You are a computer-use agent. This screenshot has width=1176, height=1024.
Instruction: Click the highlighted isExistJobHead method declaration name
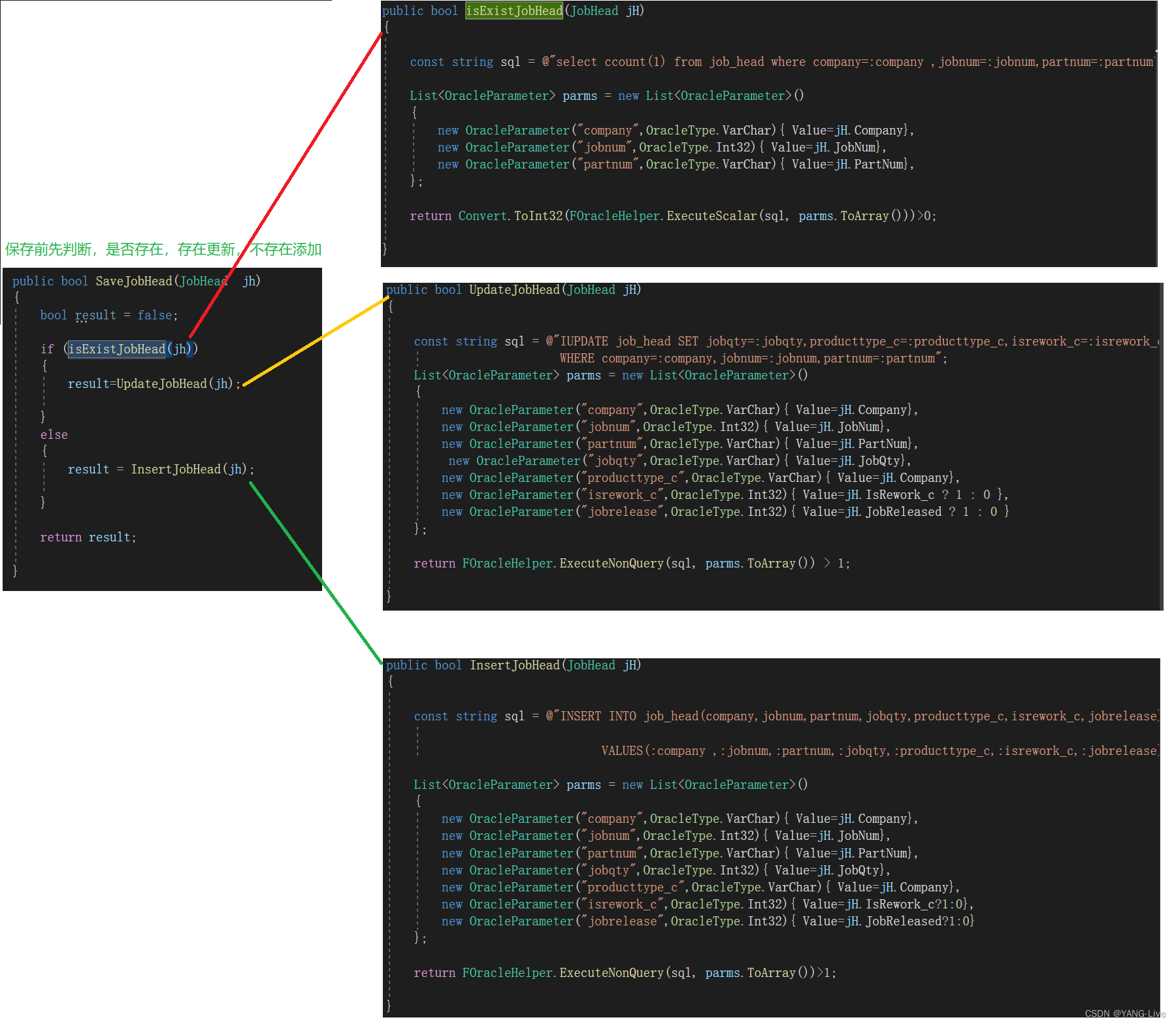[x=514, y=10]
